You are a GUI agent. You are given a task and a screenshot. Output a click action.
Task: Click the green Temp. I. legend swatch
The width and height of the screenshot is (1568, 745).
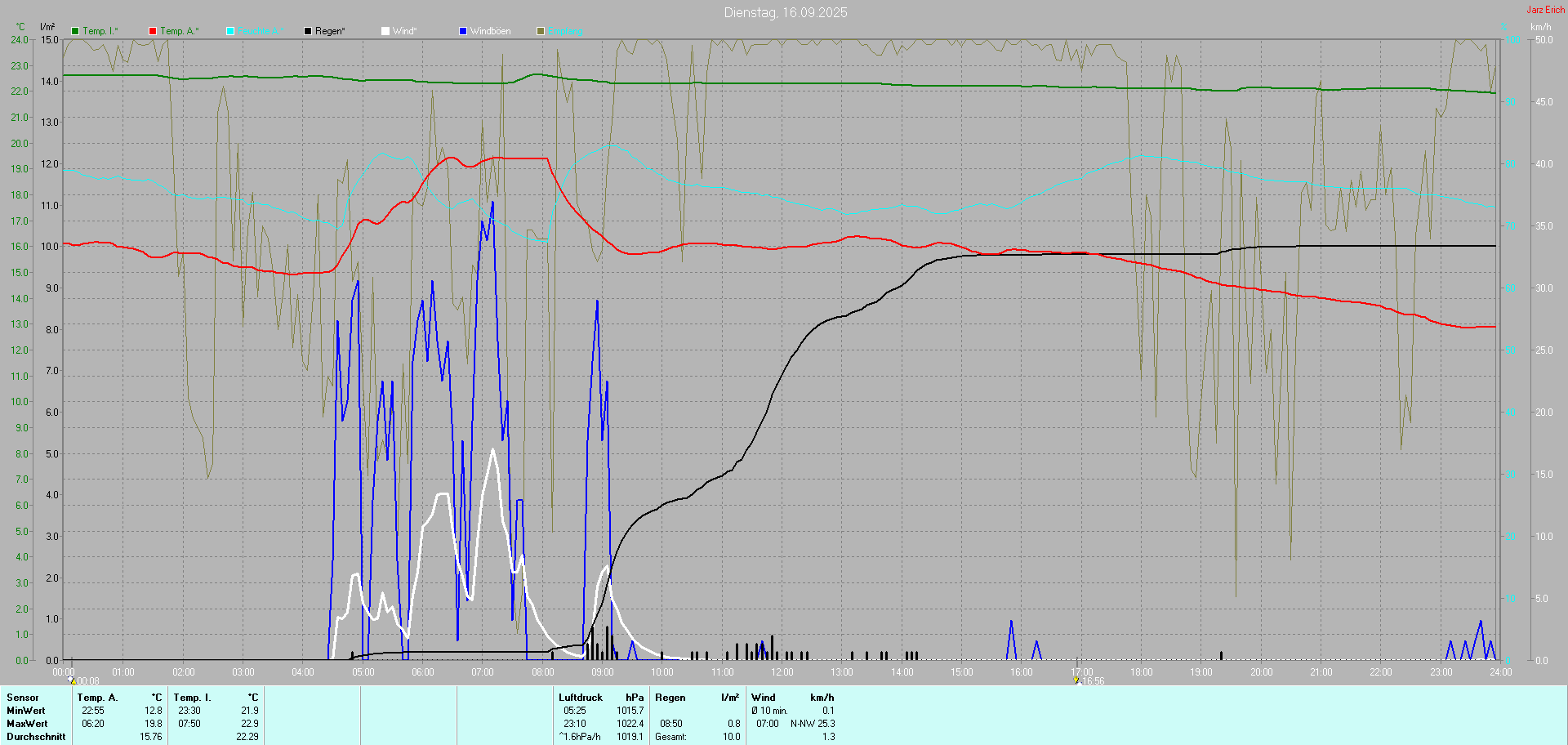point(75,31)
